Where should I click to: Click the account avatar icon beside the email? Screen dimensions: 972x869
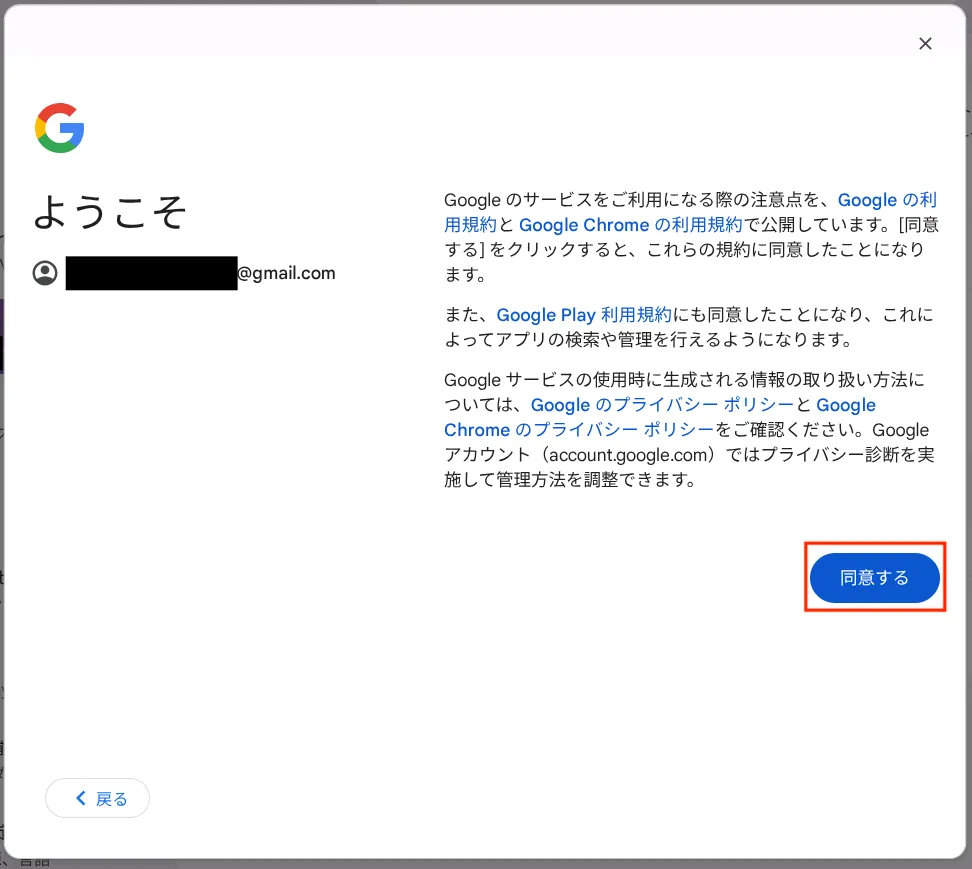[x=45, y=273]
